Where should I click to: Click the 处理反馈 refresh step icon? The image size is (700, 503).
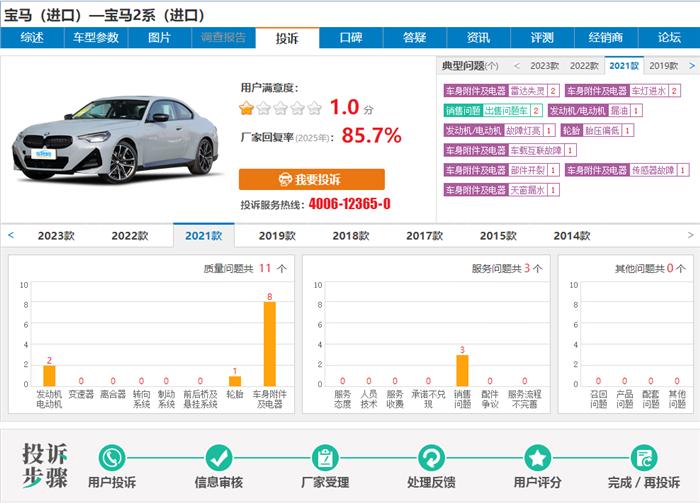[431, 458]
